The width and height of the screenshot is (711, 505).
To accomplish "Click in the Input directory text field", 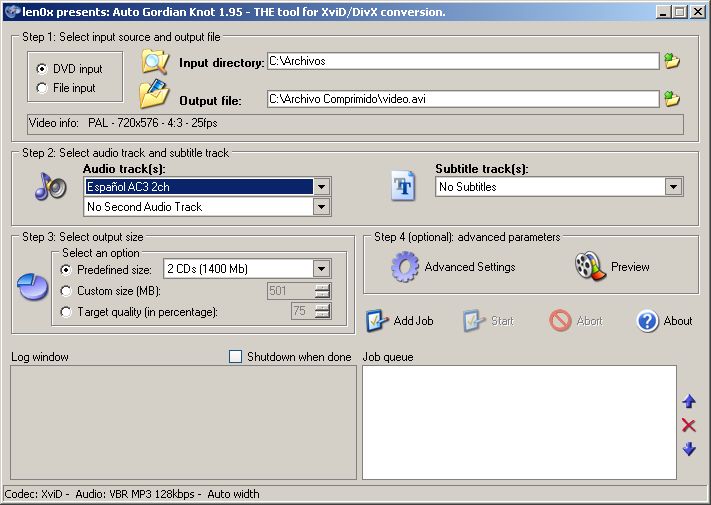I will pos(463,61).
